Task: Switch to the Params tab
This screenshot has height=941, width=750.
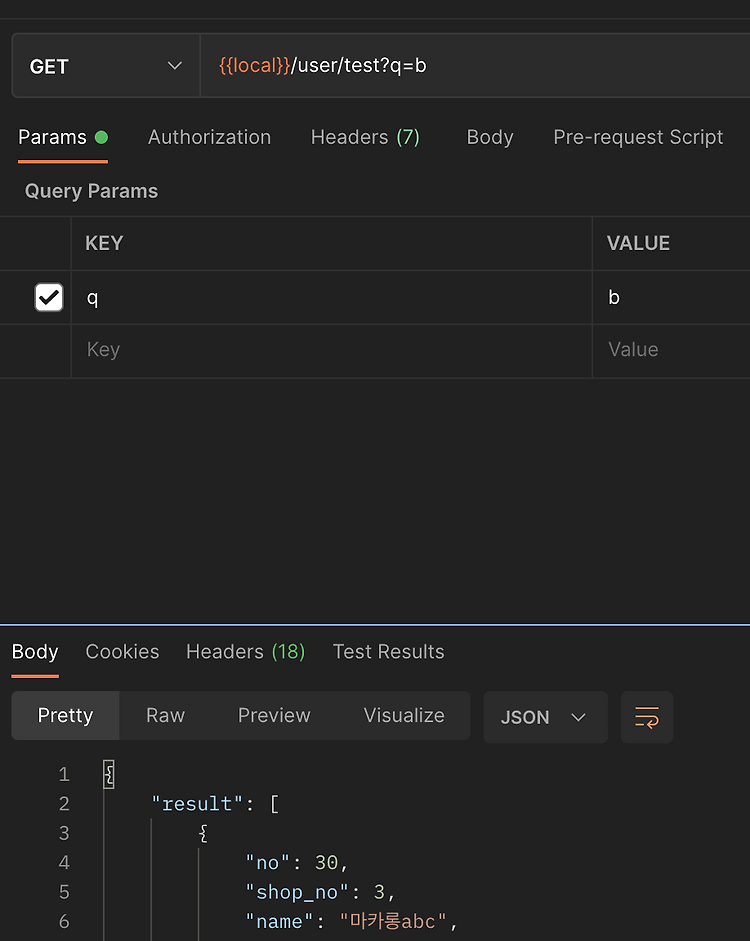Action: (x=63, y=137)
